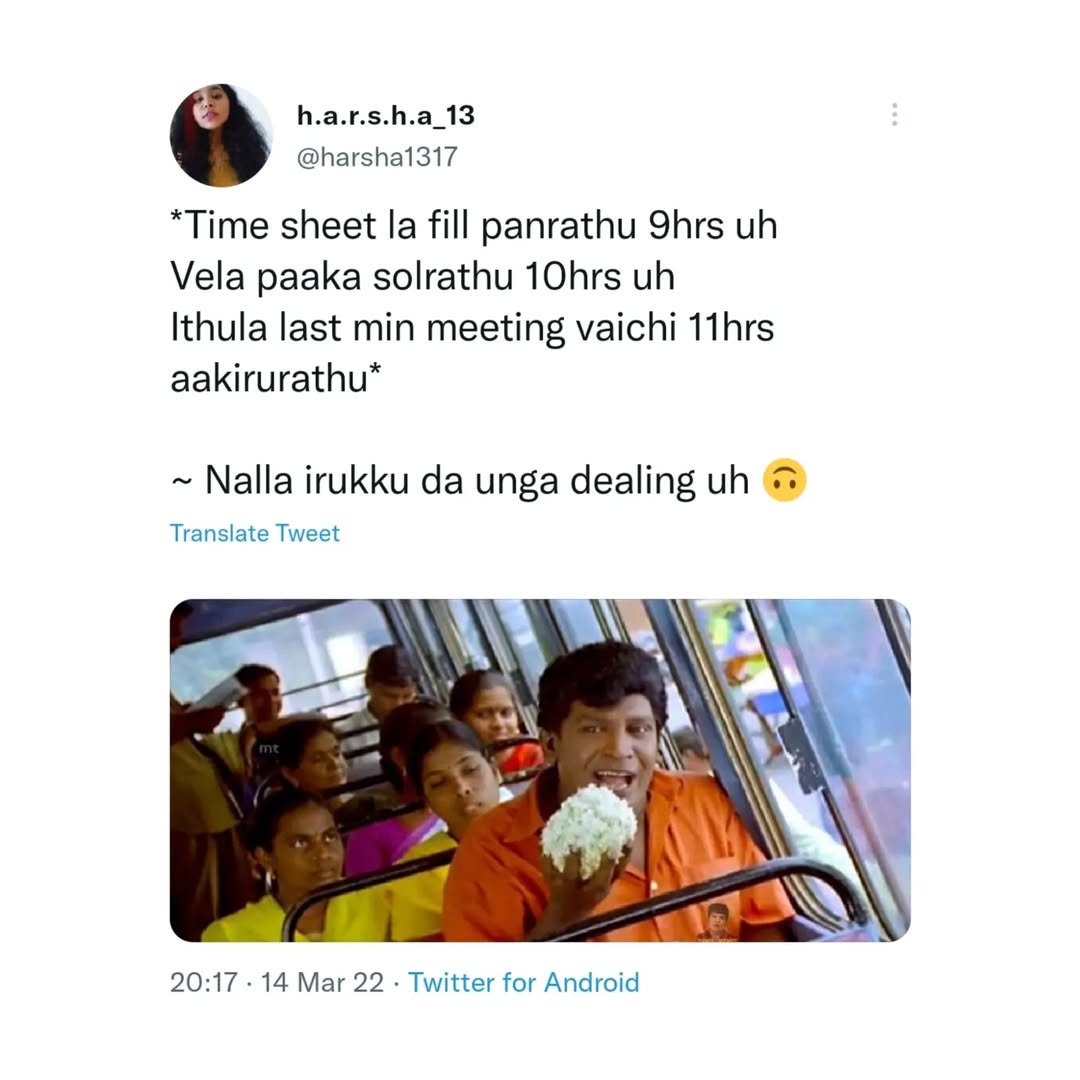The image size is (1080, 1080).
Task: Open the h.a.r.s.h.a_13 display name
Action: pyautogui.click(x=386, y=115)
